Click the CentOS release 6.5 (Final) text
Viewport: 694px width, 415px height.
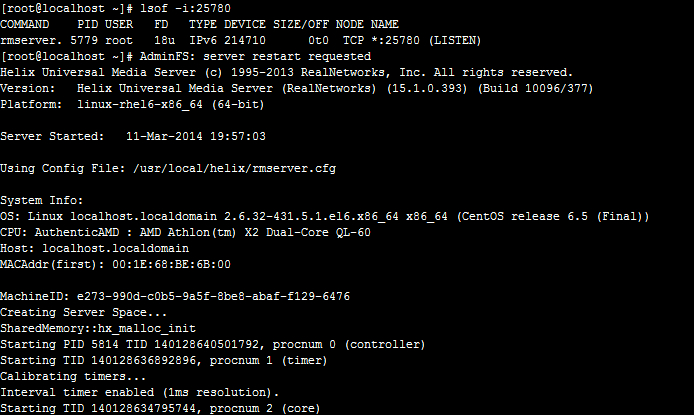click(553, 216)
